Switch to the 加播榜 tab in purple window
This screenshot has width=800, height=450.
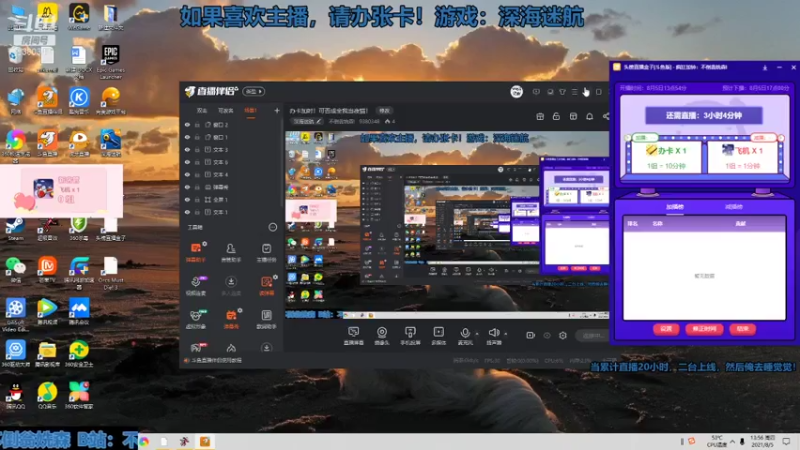coord(674,207)
